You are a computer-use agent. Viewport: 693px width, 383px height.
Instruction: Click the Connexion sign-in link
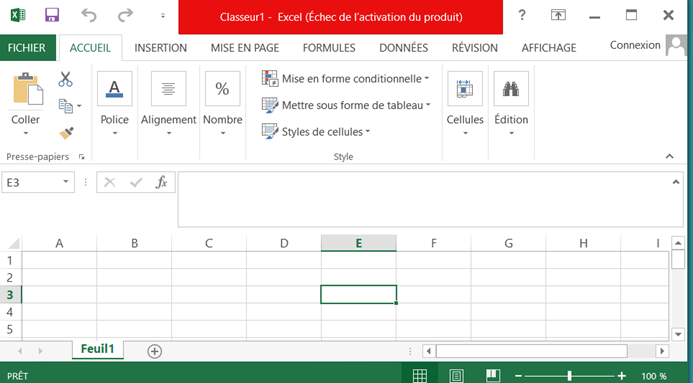click(635, 45)
